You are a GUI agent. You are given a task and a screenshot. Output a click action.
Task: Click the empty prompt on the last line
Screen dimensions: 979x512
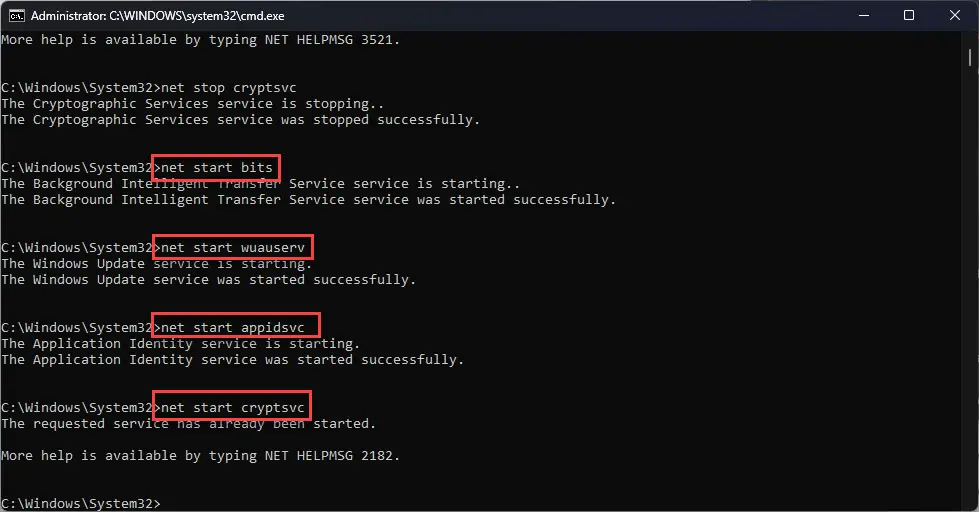point(158,502)
